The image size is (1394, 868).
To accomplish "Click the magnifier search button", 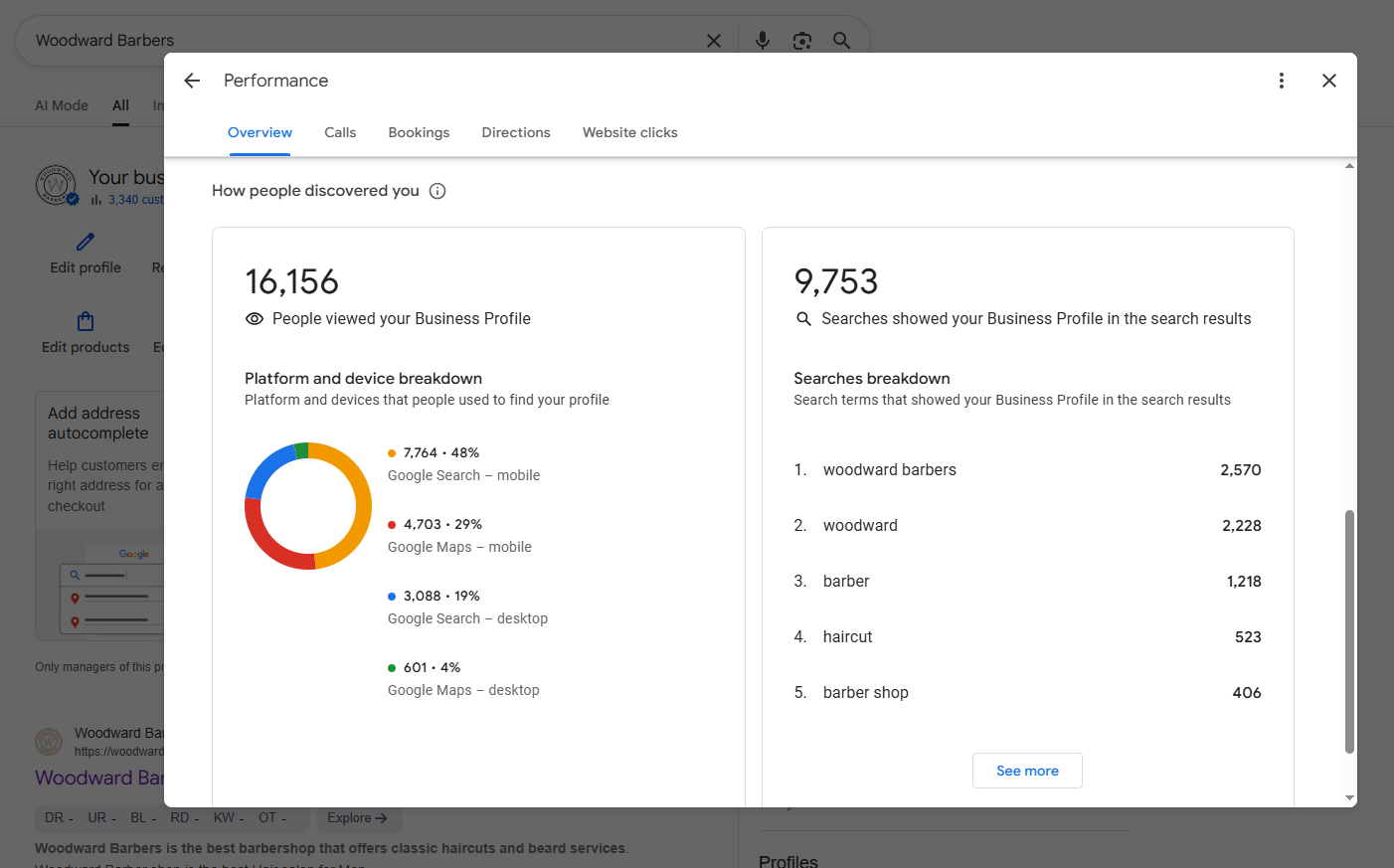I will point(841,41).
